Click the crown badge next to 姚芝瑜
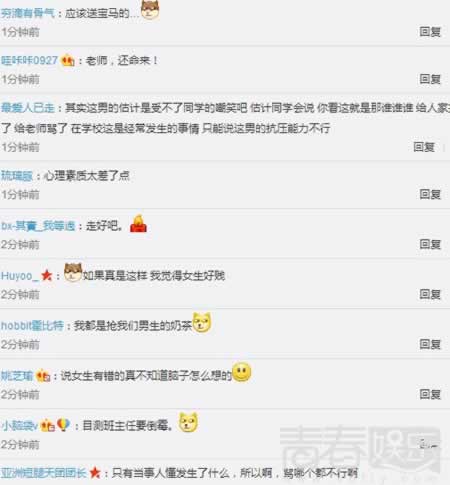 pos(43,376)
